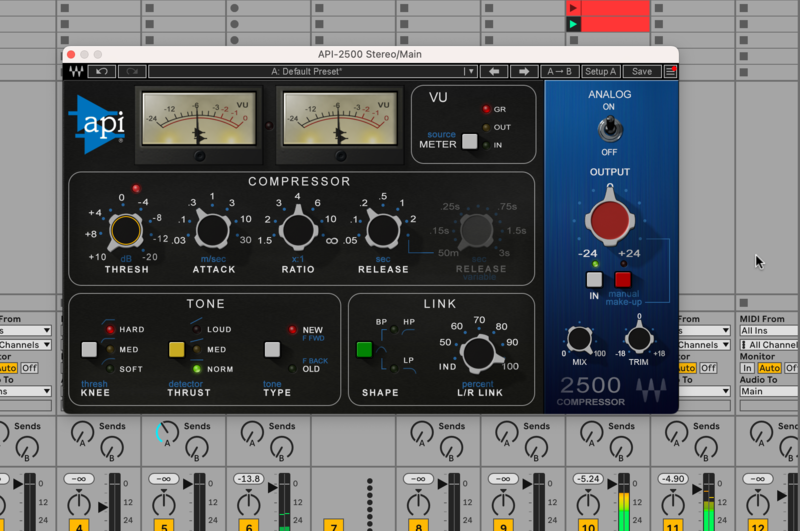Click the Waves logo icon in plugin toolbar

pos(76,72)
